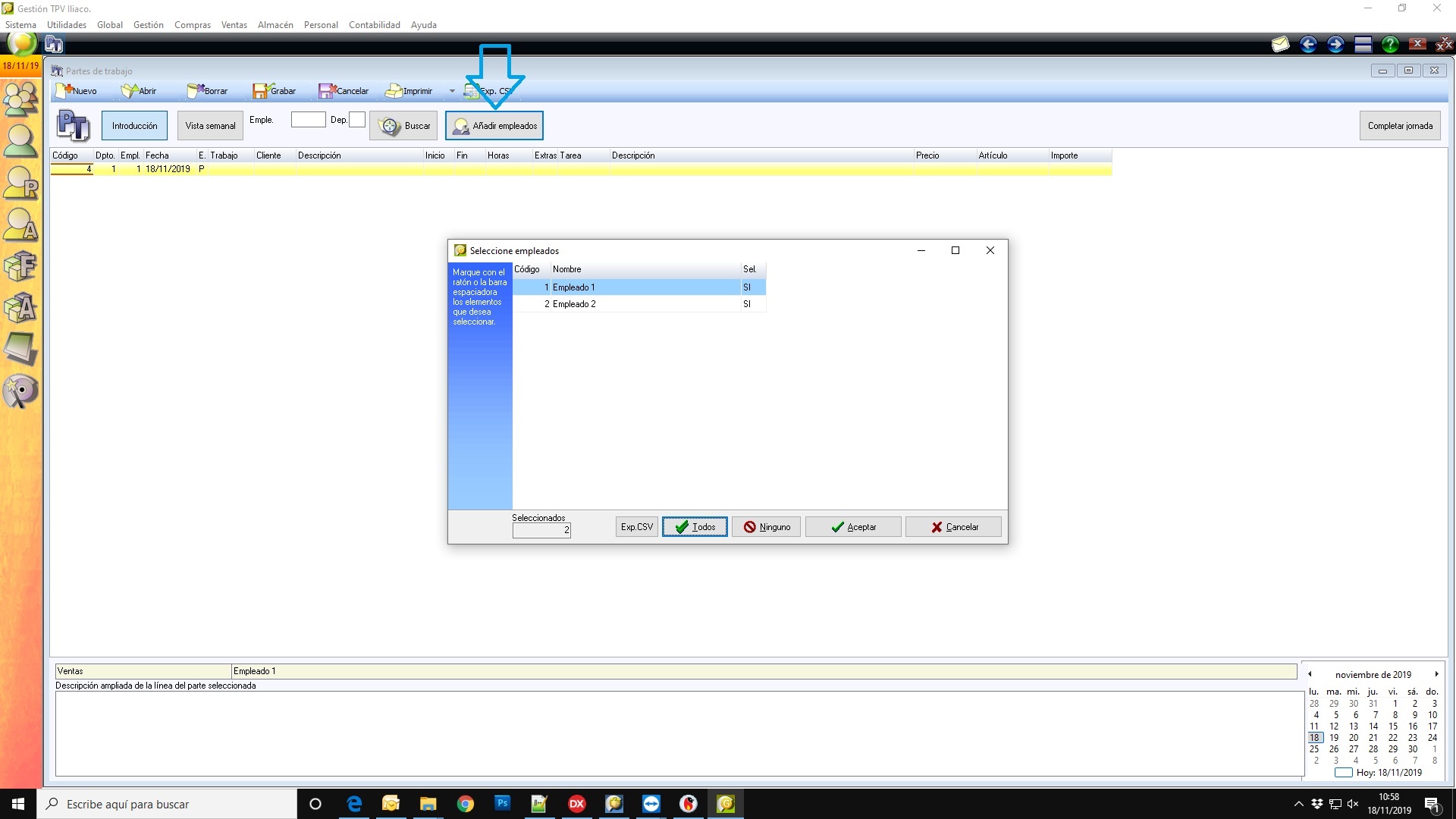1456x819 pixels.
Task: Click the extended description text area
Action: click(x=679, y=733)
